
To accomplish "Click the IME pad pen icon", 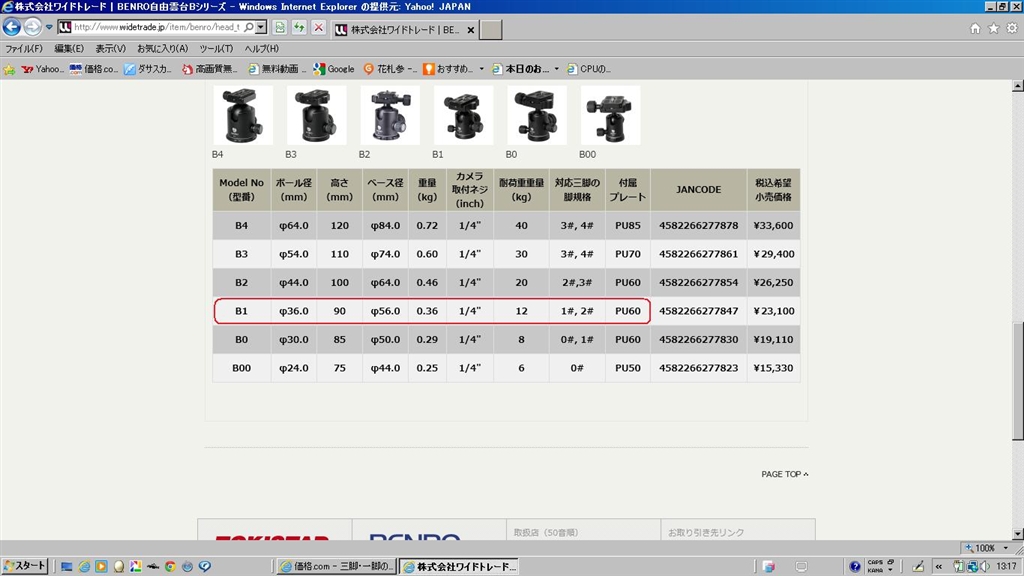I will click(918, 566).
